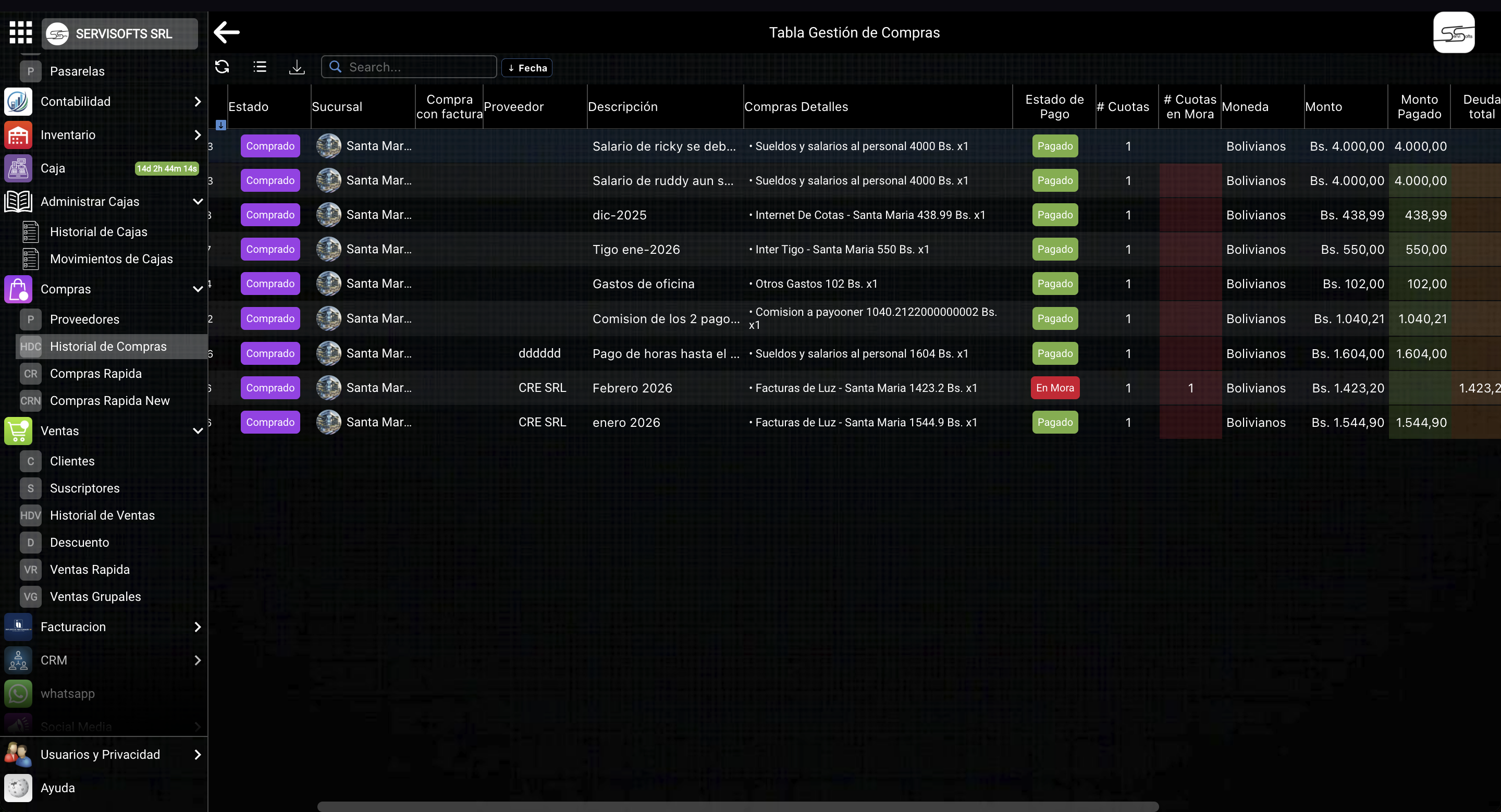Expand the Contabilidad menu
1501x812 pixels.
198,101
